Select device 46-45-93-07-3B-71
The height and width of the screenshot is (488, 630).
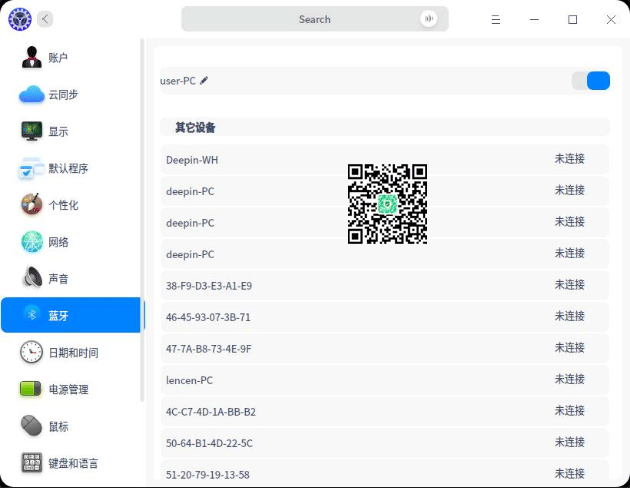pyautogui.click(x=385, y=317)
